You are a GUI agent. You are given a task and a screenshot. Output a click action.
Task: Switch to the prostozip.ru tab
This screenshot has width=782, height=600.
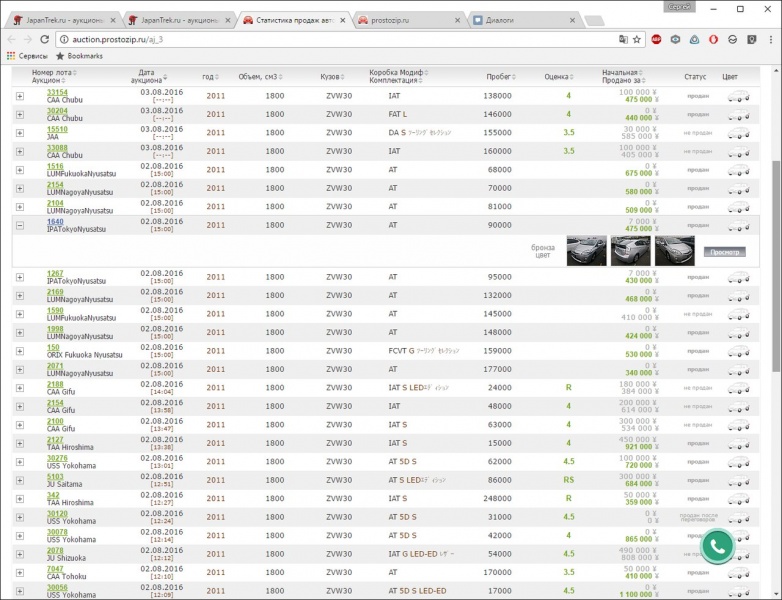pyautogui.click(x=410, y=19)
